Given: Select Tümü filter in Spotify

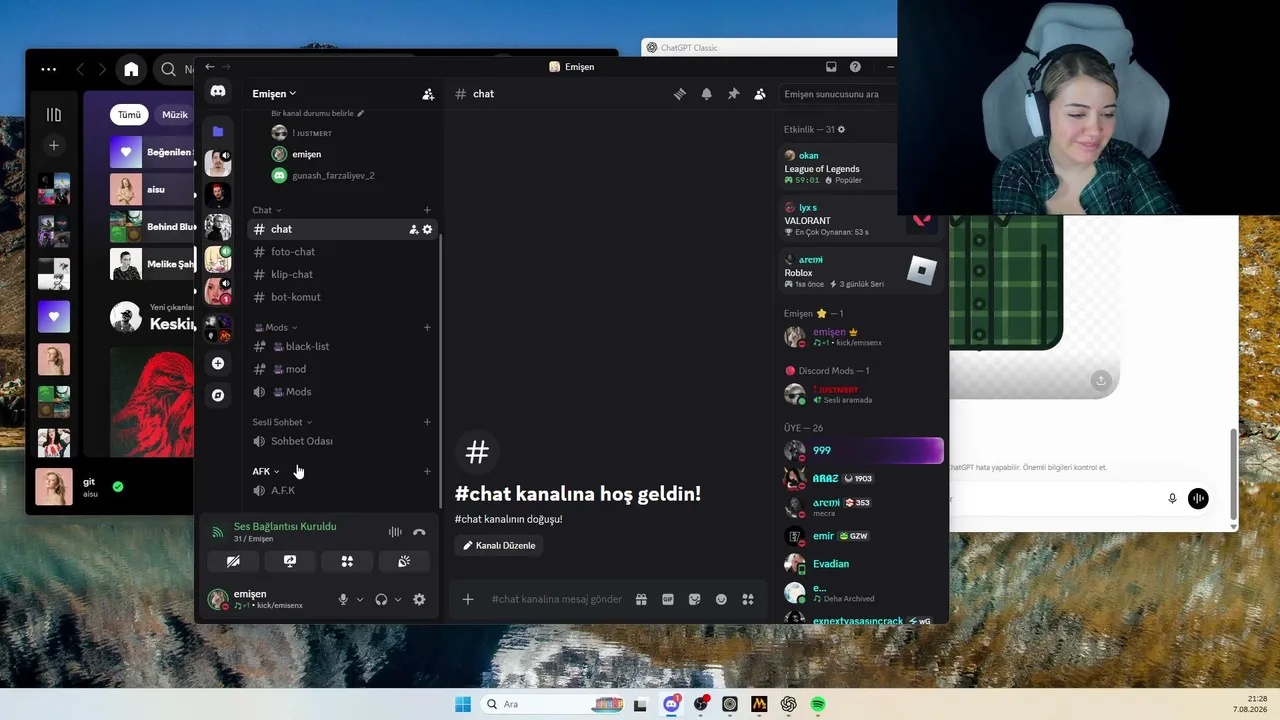Looking at the screenshot, I should [129, 114].
